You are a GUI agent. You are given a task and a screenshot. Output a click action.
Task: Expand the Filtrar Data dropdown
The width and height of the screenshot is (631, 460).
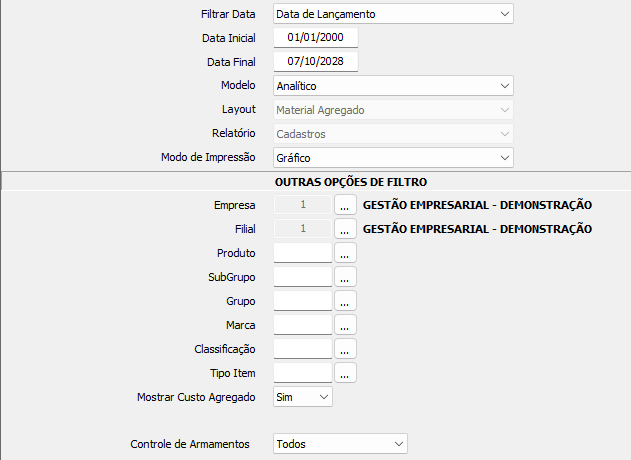pyautogui.click(x=503, y=14)
